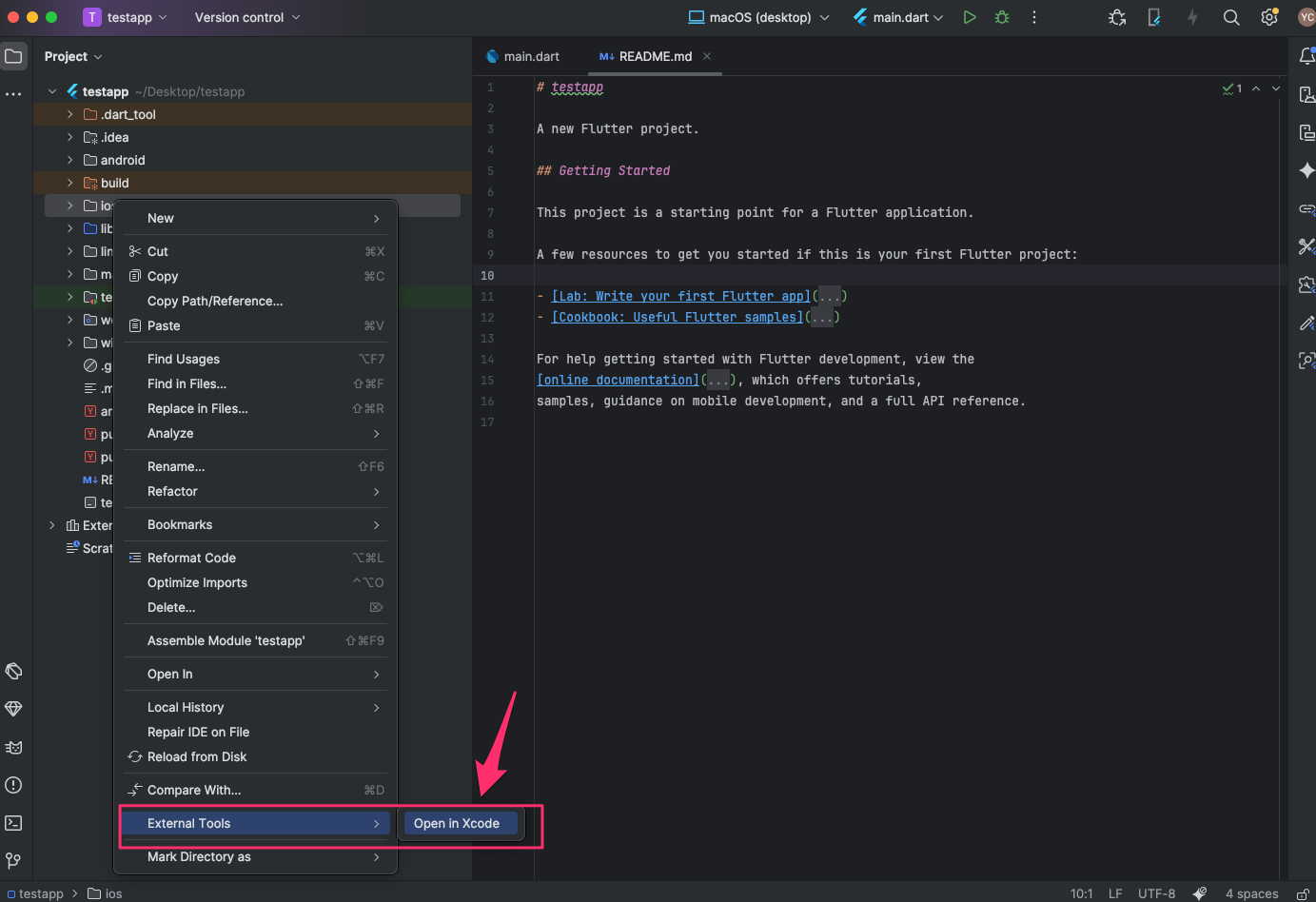Open the Search Everywhere magnifier icon
Viewport: 1316px width, 902px height.
click(x=1230, y=17)
